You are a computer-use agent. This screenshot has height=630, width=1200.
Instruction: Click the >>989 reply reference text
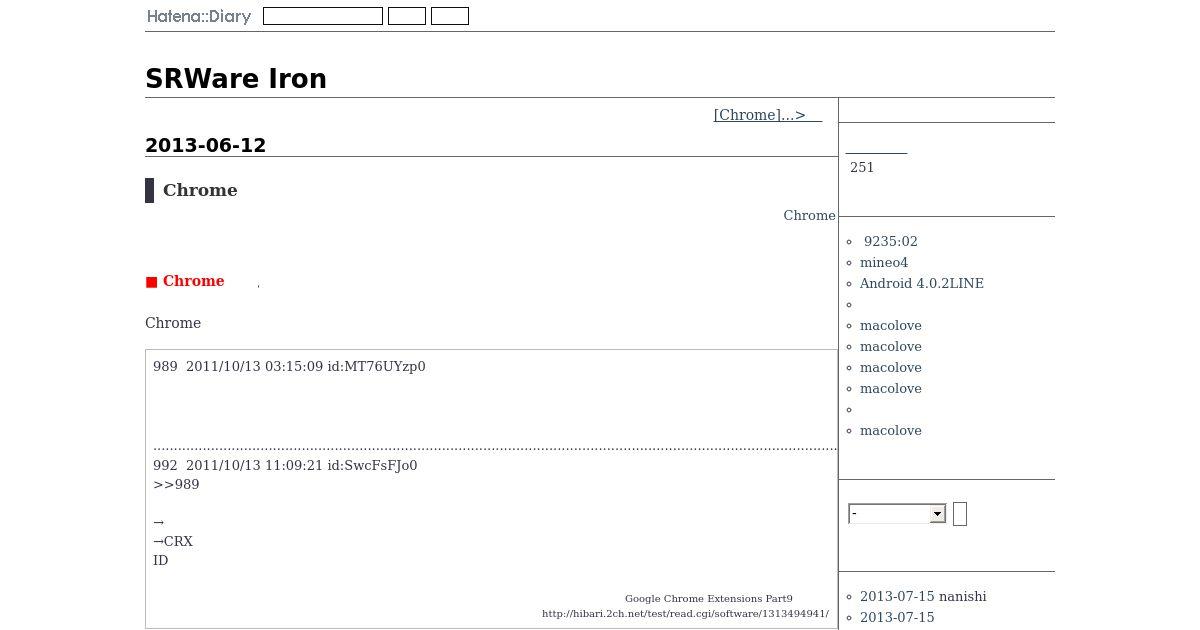(176, 484)
